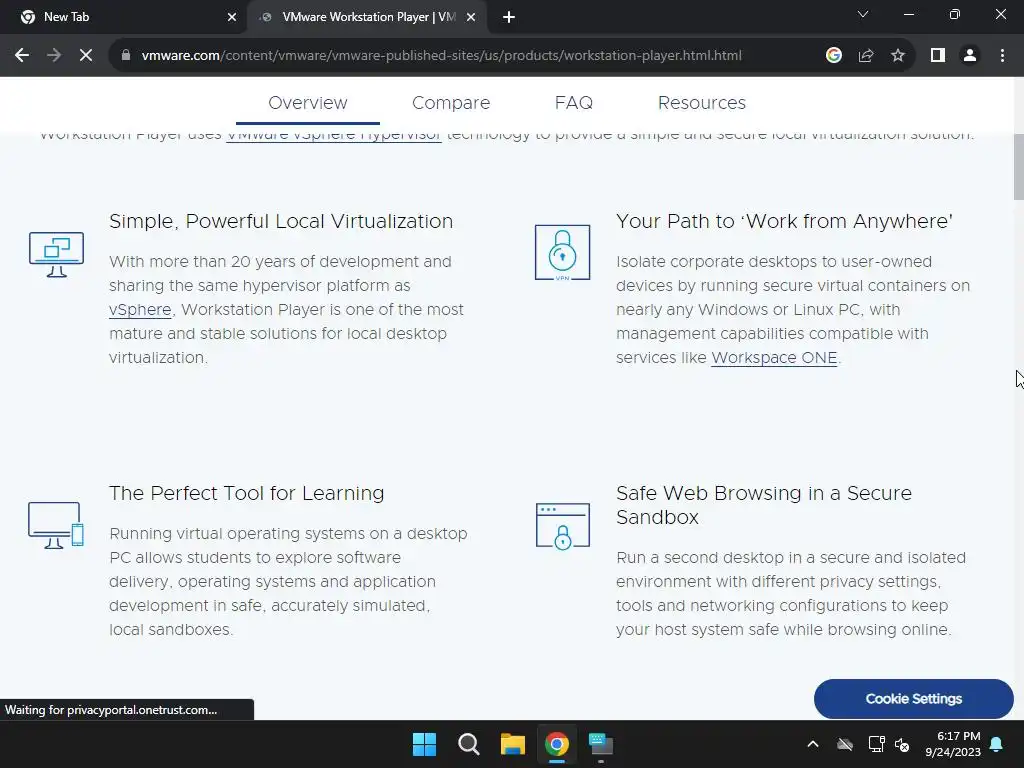This screenshot has width=1024, height=768.
Task: Go to the Resources tab
Action: pyautogui.click(x=701, y=103)
